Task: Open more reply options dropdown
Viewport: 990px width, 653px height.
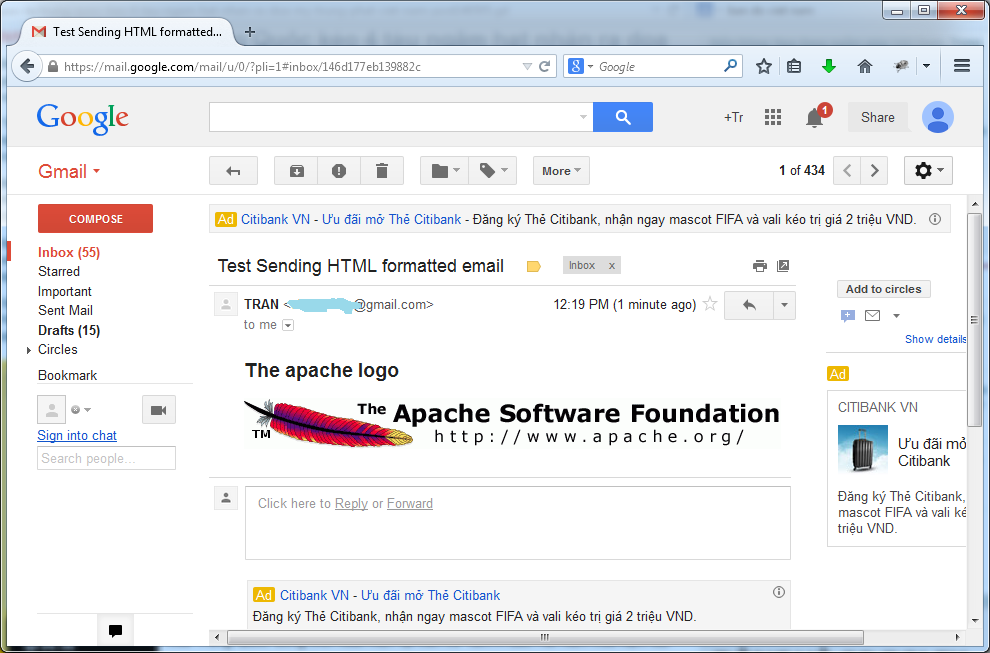Action: [x=784, y=306]
